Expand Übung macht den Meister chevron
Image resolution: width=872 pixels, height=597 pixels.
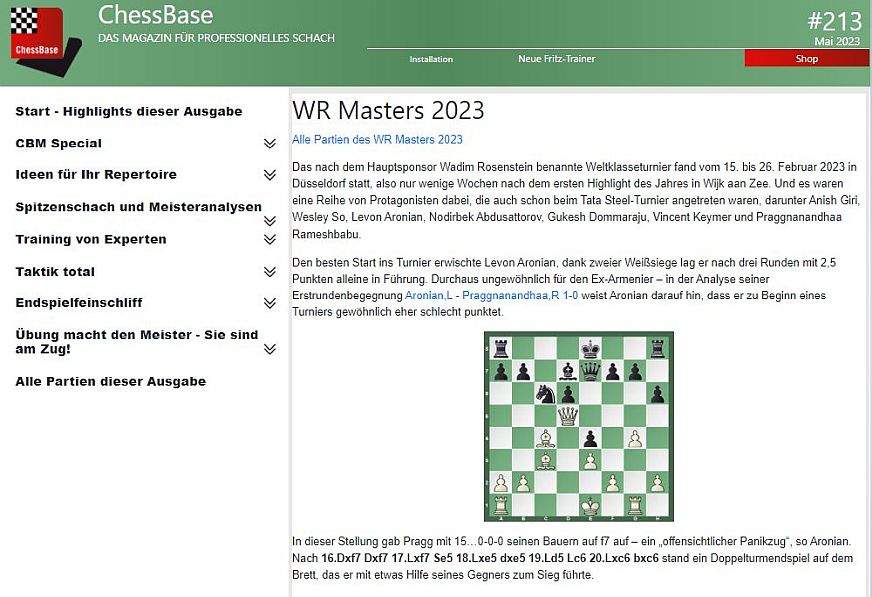click(269, 349)
